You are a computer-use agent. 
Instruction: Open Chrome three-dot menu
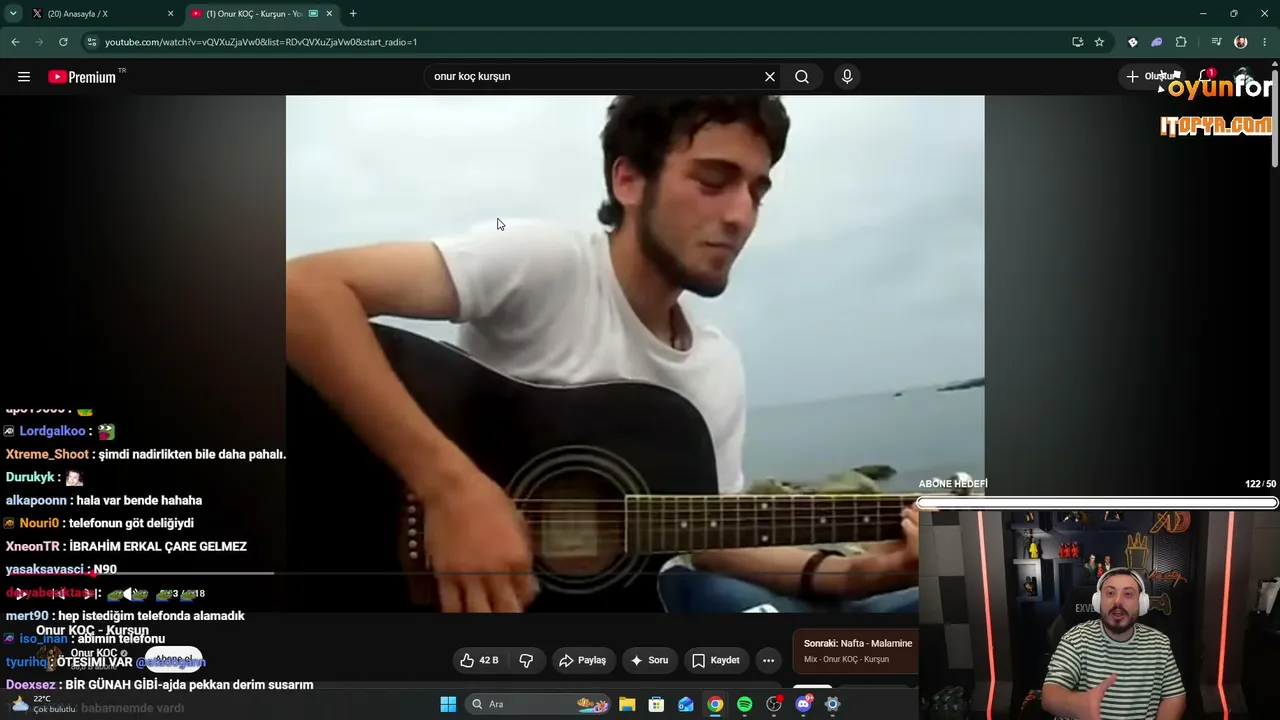[x=1266, y=42]
